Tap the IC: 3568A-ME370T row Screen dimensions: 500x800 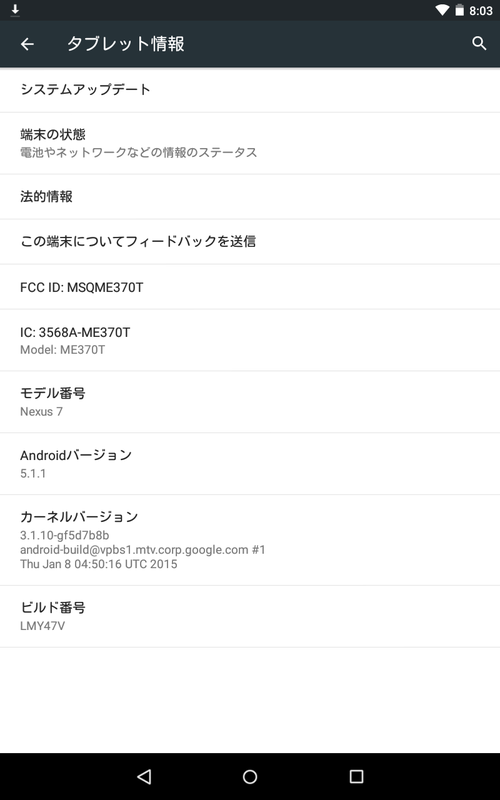(250, 340)
